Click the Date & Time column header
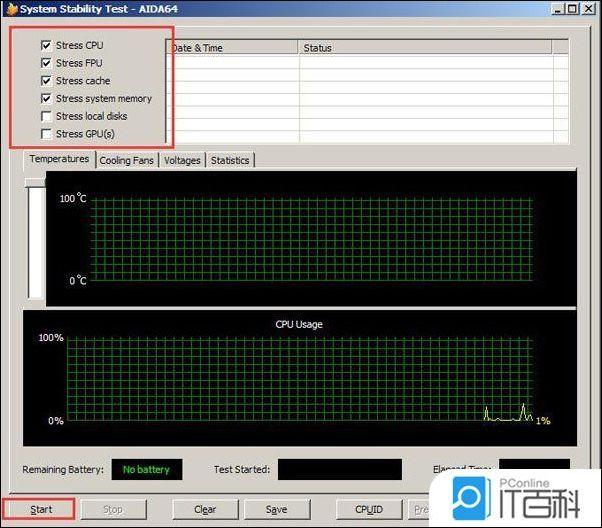The width and height of the screenshot is (602, 528). pyautogui.click(x=232, y=48)
